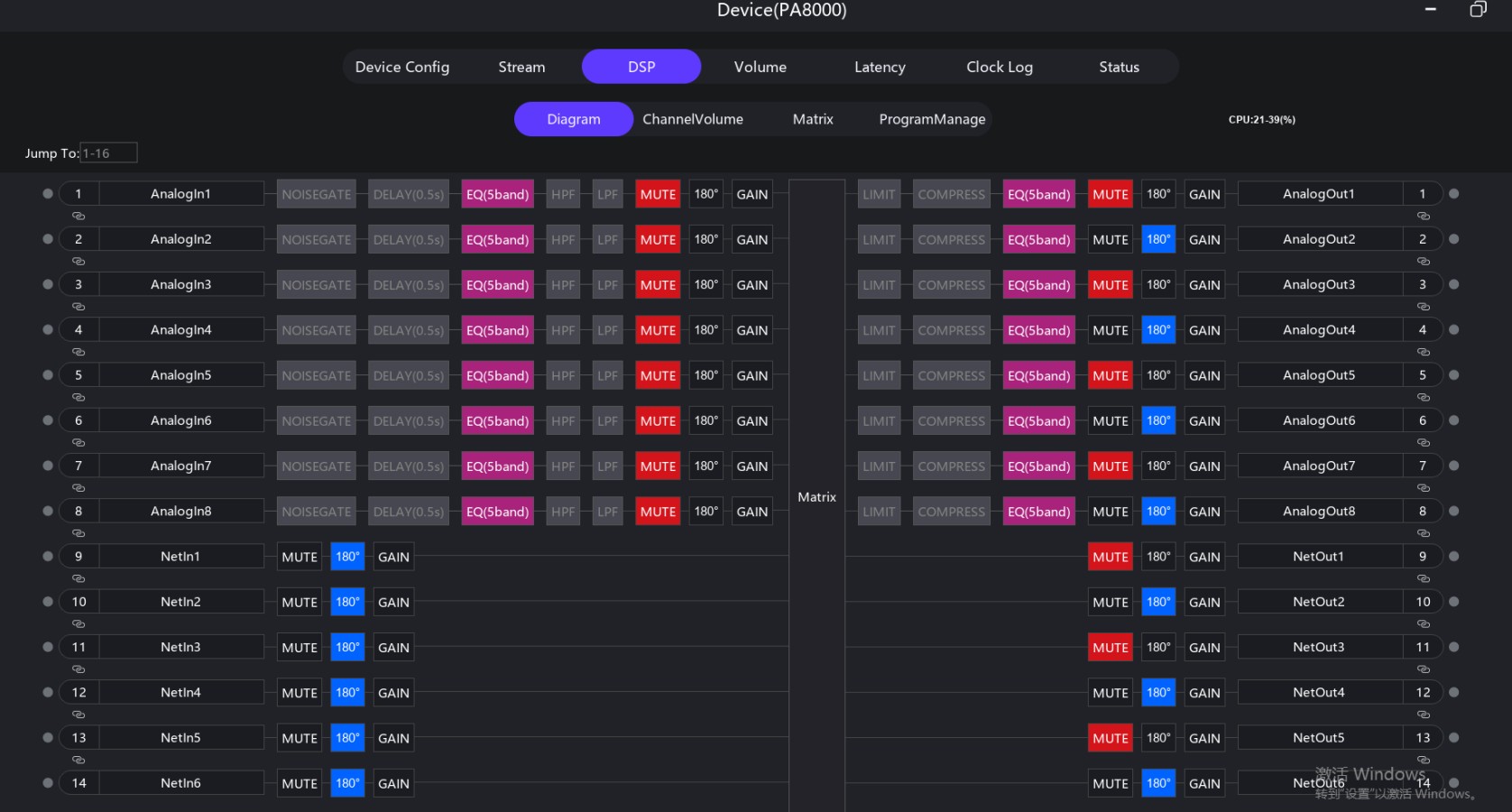
Task: Click the Jump To input field
Action: pyautogui.click(x=108, y=153)
